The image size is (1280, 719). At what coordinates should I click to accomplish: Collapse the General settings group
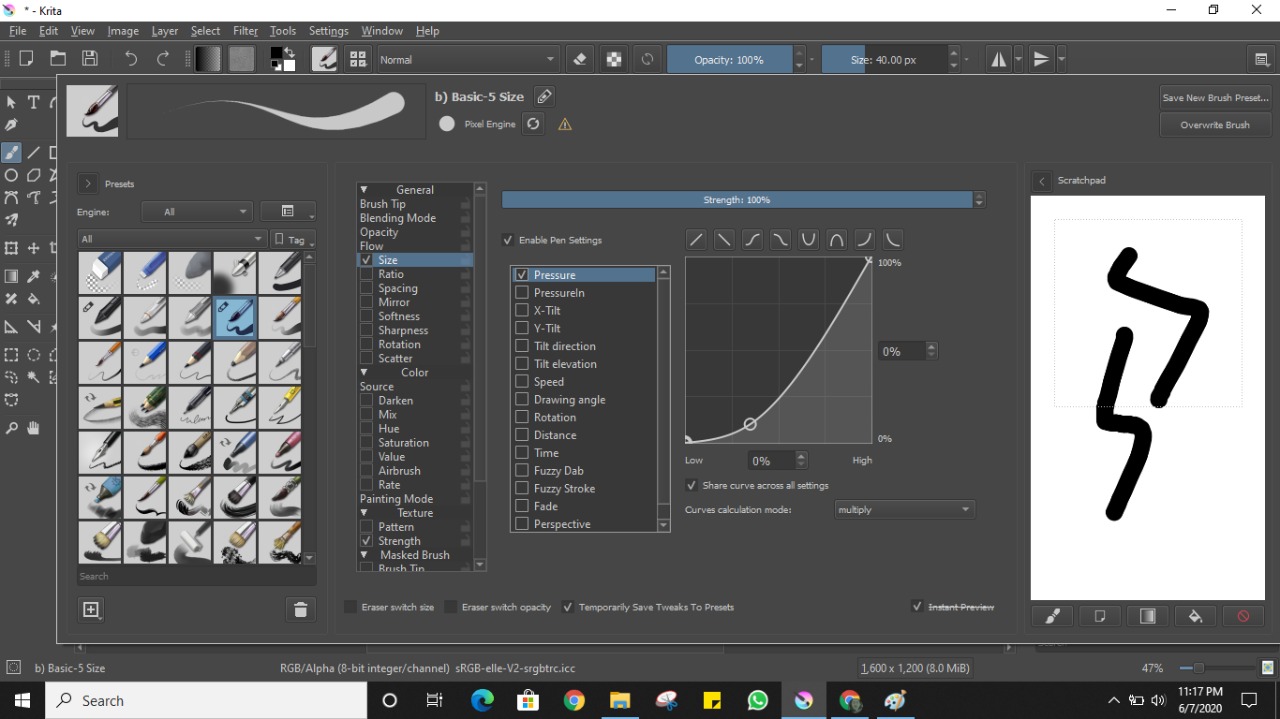[364, 190]
